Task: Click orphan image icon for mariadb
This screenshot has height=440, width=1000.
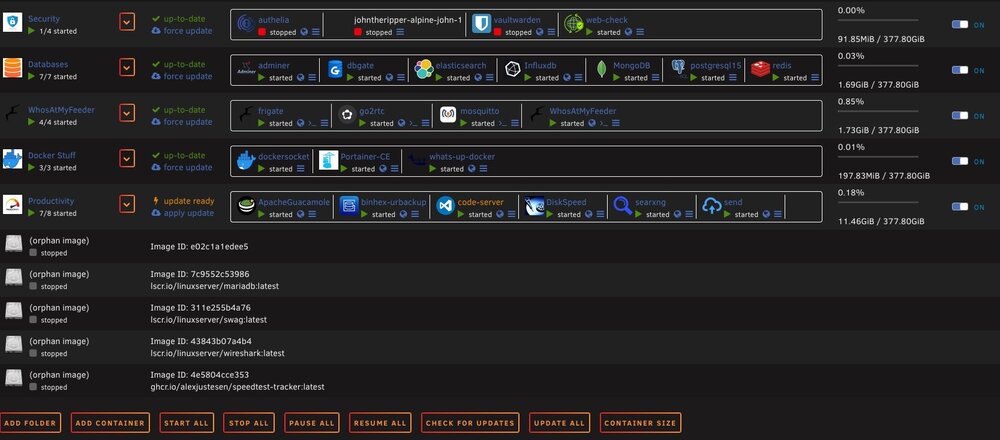Action: pyautogui.click(x=14, y=277)
